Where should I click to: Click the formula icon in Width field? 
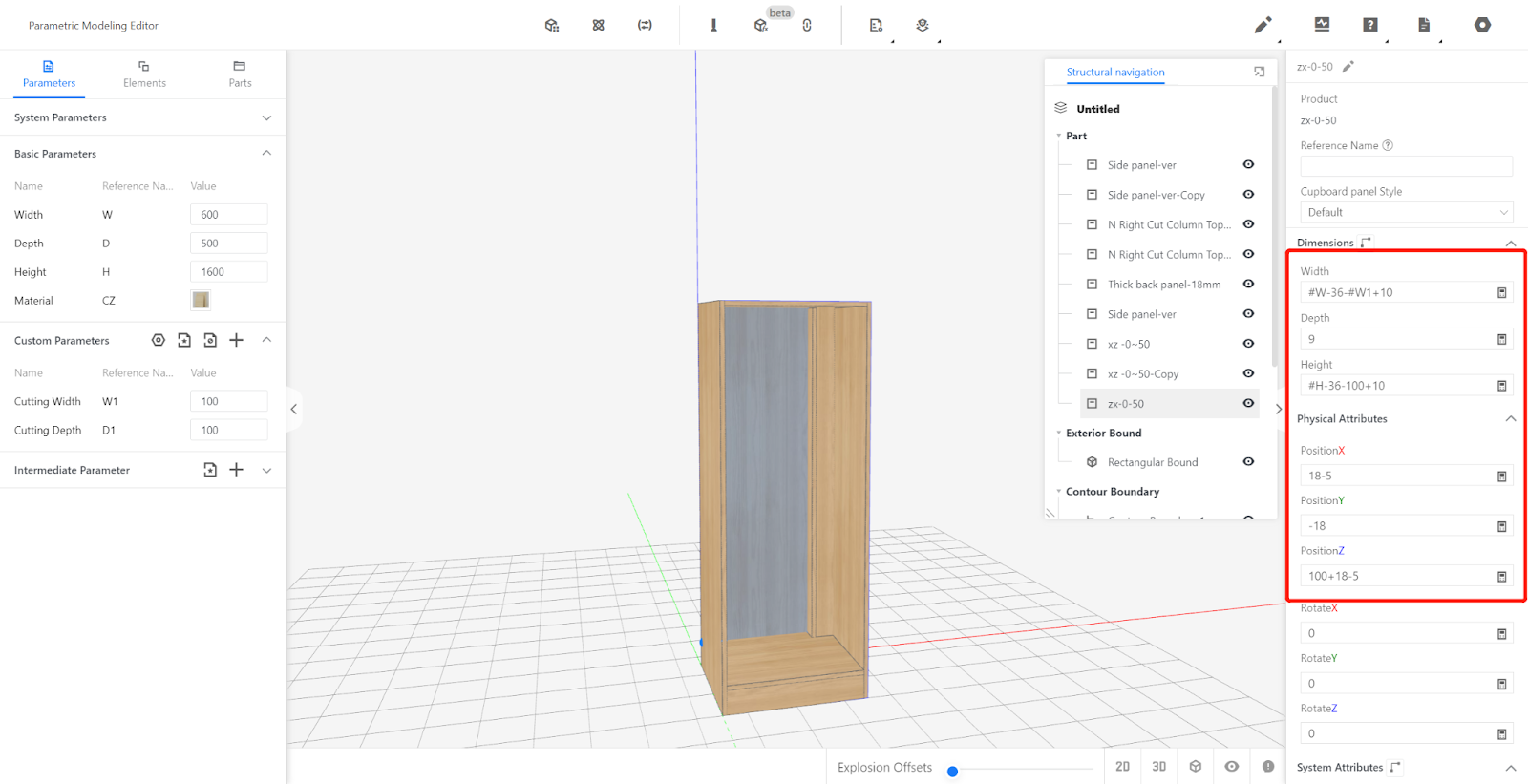pyautogui.click(x=1501, y=293)
